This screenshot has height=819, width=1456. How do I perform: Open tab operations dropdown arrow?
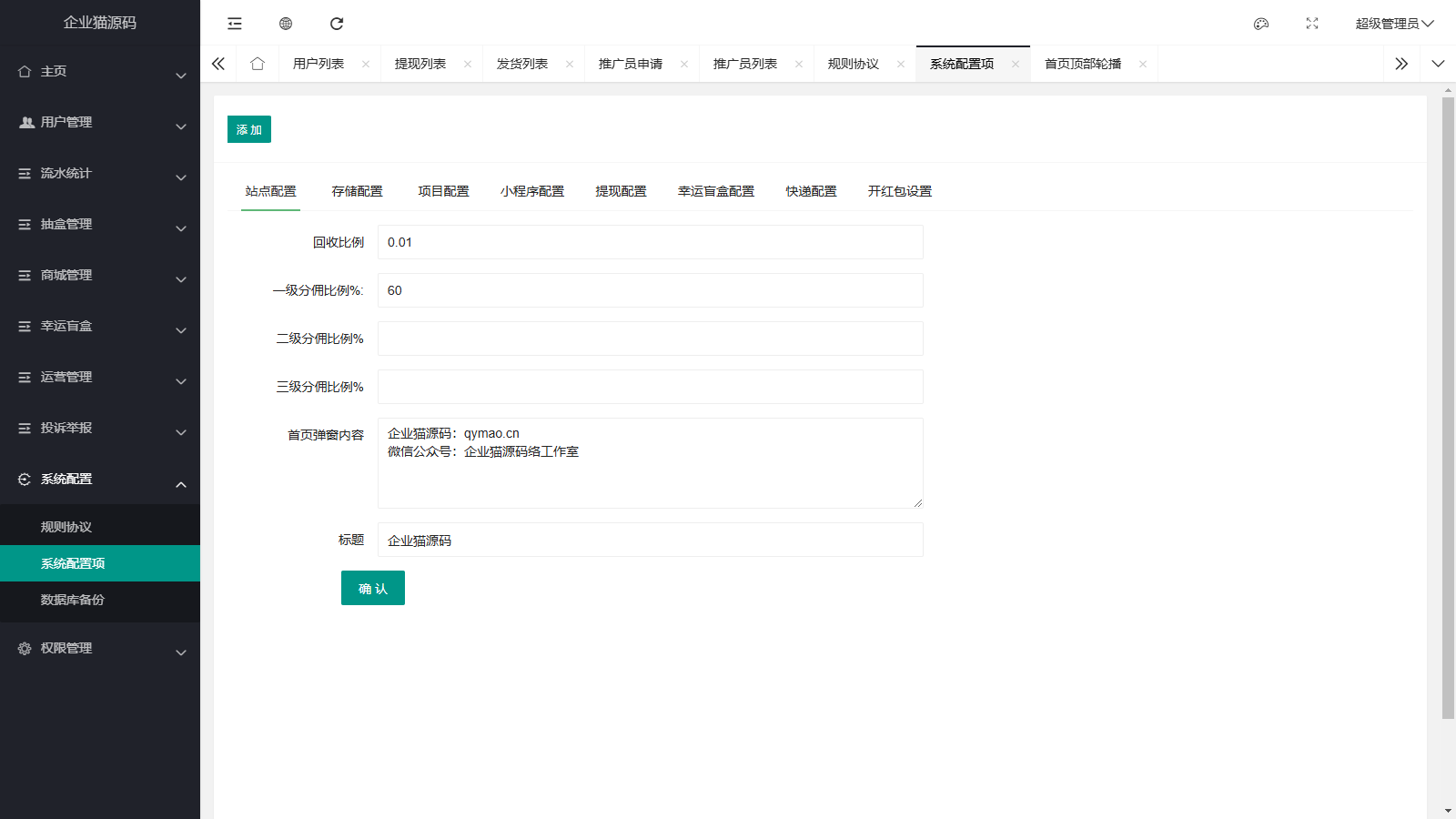1438,64
